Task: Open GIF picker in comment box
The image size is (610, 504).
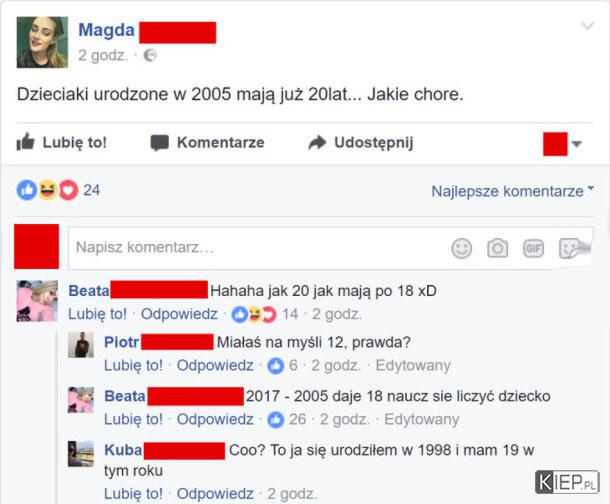Action: coord(533,248)
